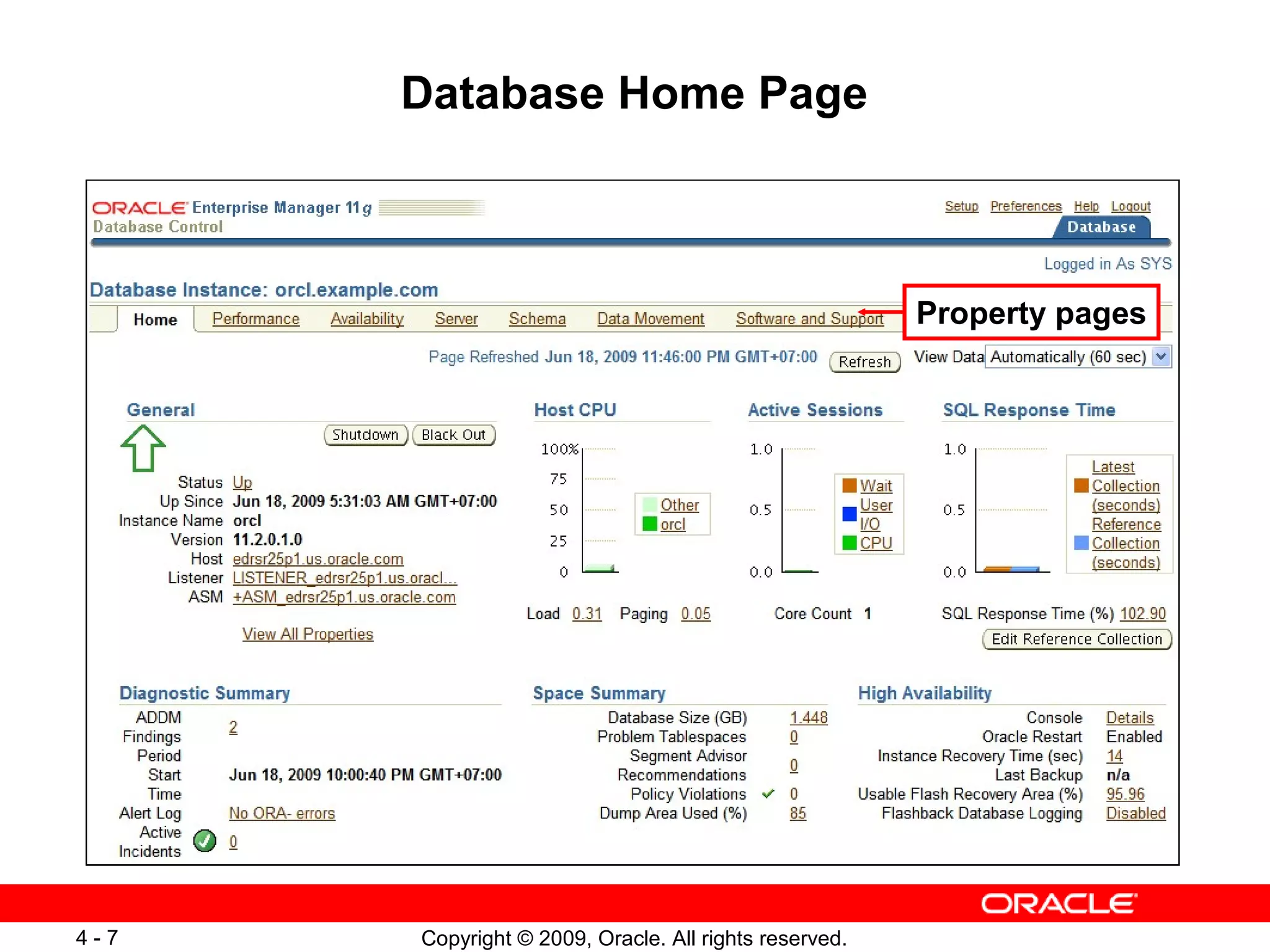This screenshot has height=952, width=1270.
Task: Open the View Data refresh dropdown
Action: 1161,357
